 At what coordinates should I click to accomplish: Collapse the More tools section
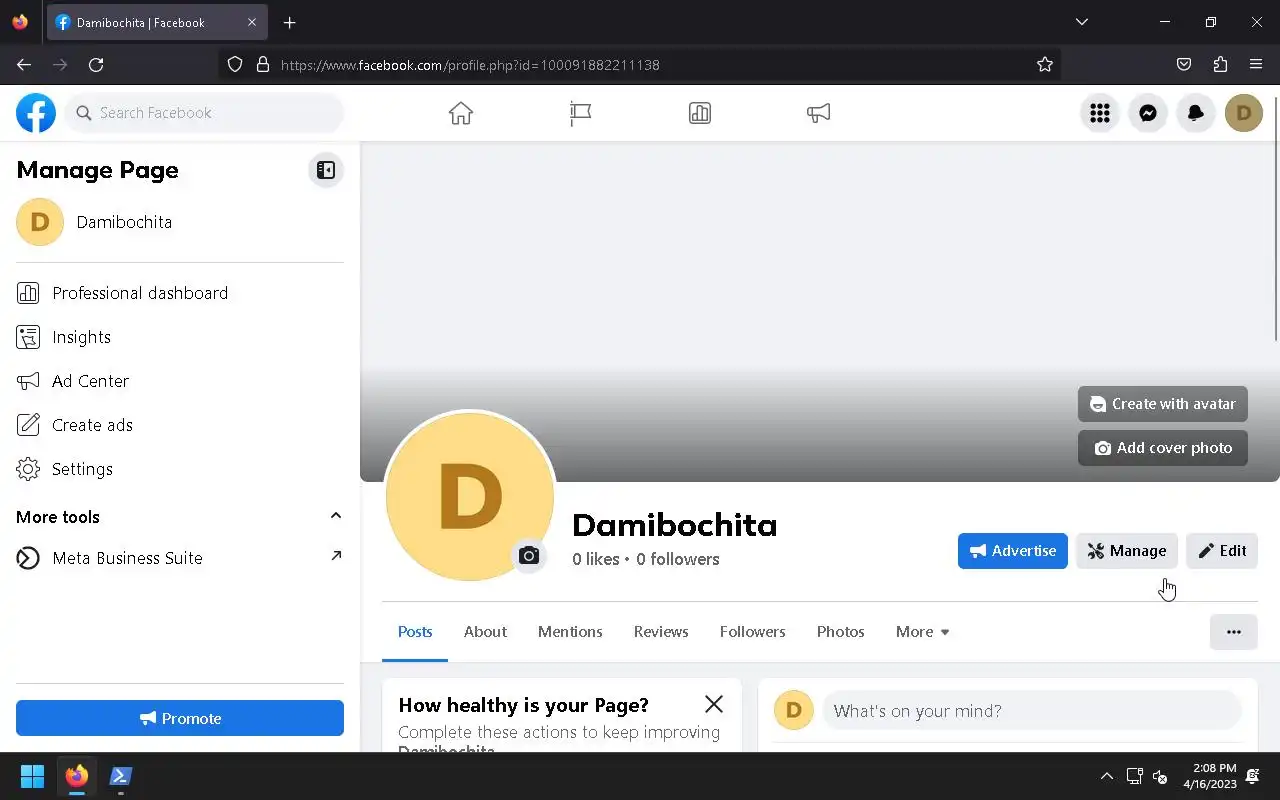pos(336,516)
